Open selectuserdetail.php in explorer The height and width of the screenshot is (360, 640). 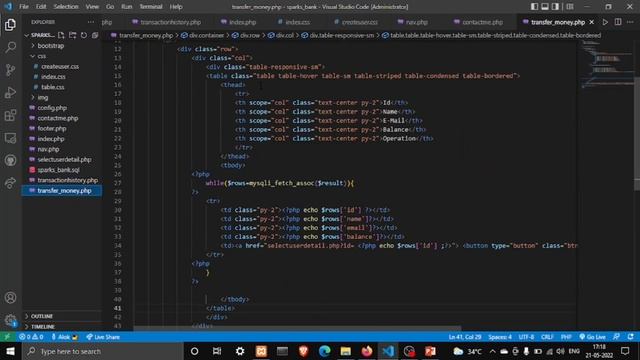[x=64, y=160]
